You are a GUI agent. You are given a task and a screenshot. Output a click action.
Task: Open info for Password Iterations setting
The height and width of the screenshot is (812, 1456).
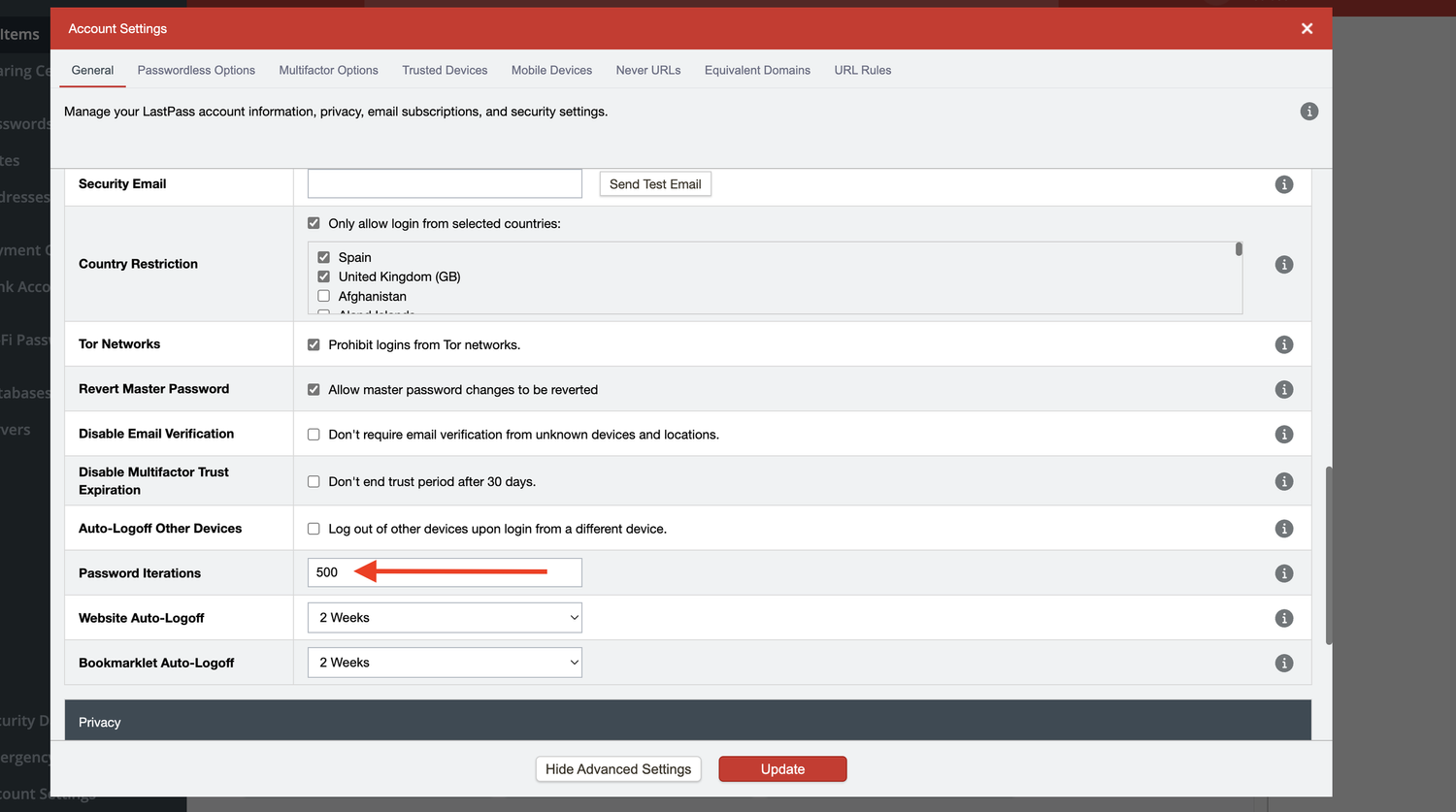click(x=1284, y=572)
